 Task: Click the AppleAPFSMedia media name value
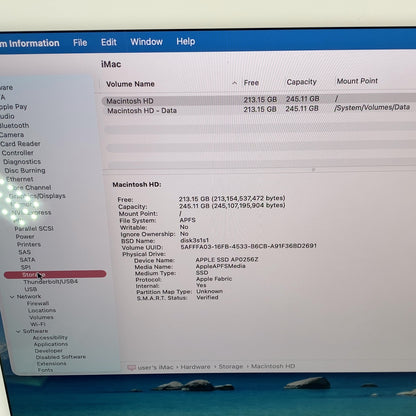click(x=221, y=266)
